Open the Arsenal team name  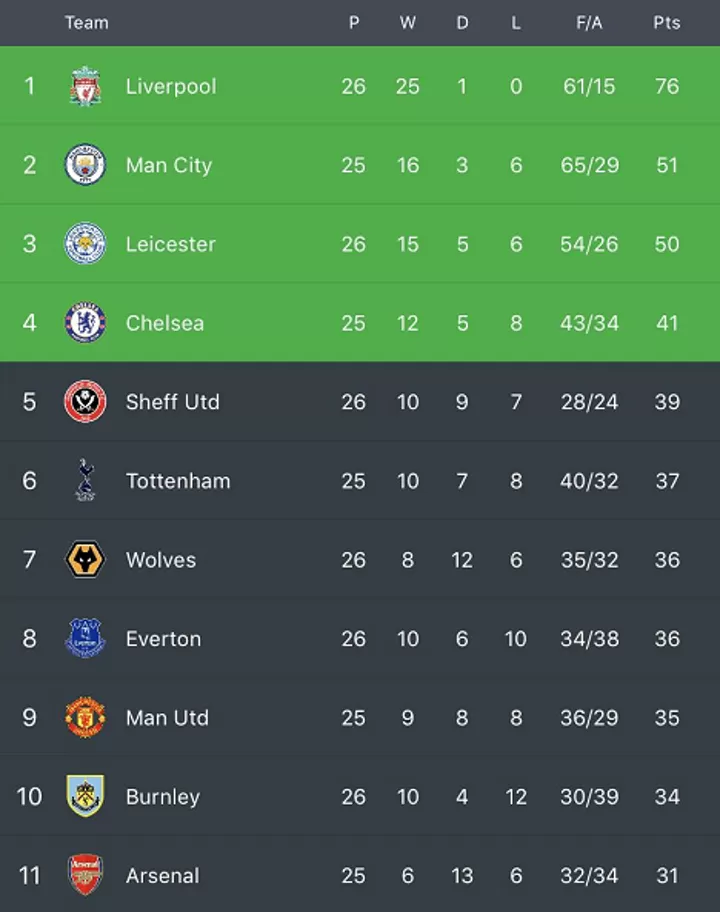[x=163, y=875]
